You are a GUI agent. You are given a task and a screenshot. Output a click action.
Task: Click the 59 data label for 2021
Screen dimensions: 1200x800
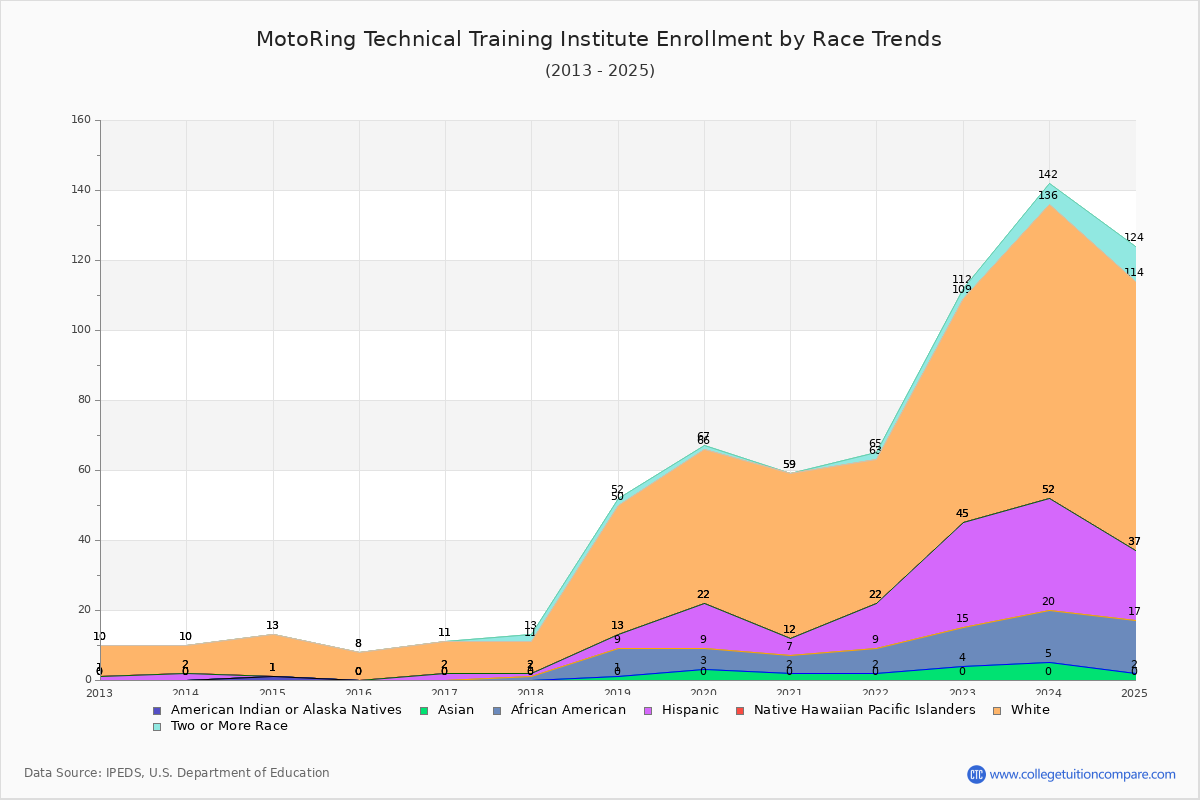(789, 465)
